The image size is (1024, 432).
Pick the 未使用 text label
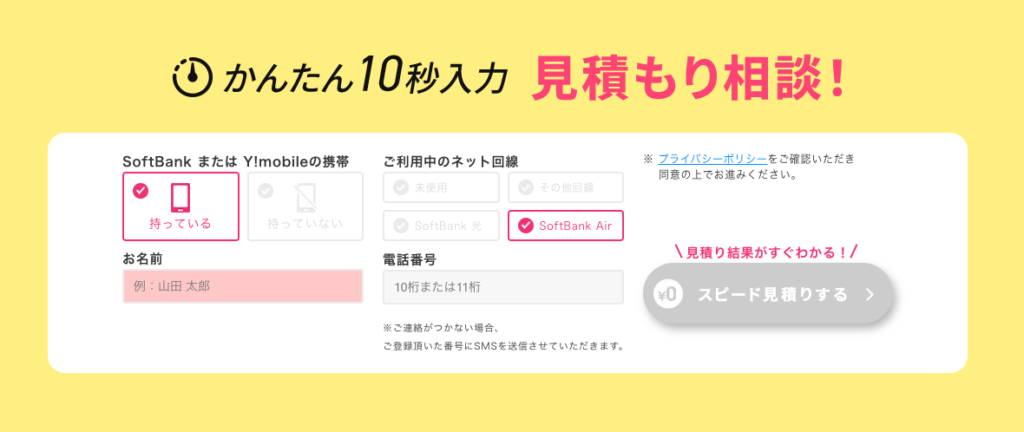(432, 187)
